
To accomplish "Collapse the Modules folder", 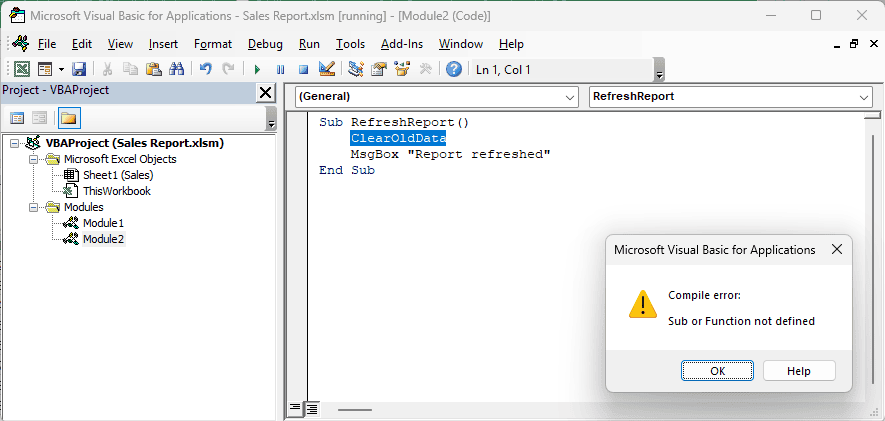I will click(34, 207).
